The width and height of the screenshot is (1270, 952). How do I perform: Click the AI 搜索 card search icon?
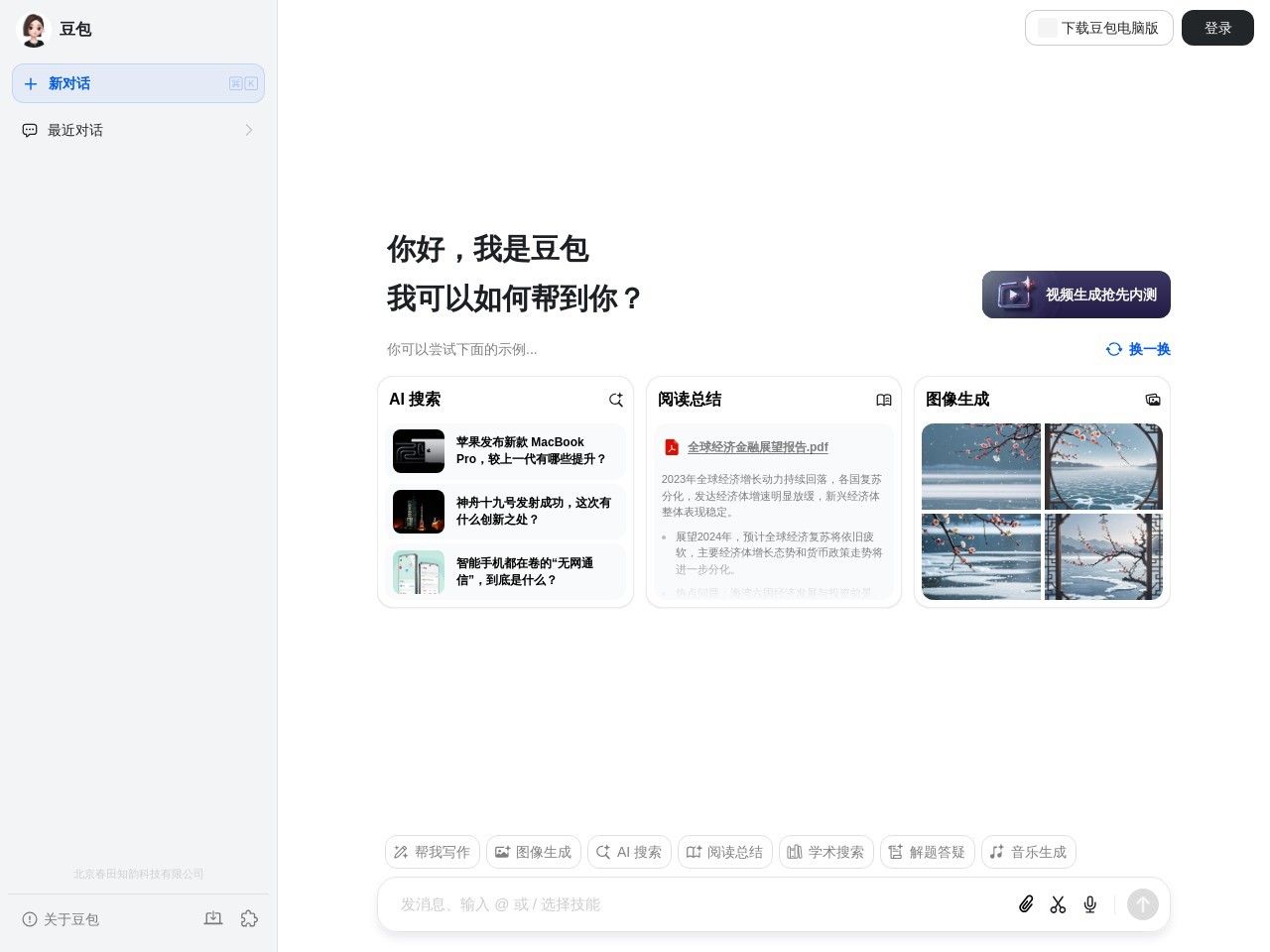(x=615, y=400)
